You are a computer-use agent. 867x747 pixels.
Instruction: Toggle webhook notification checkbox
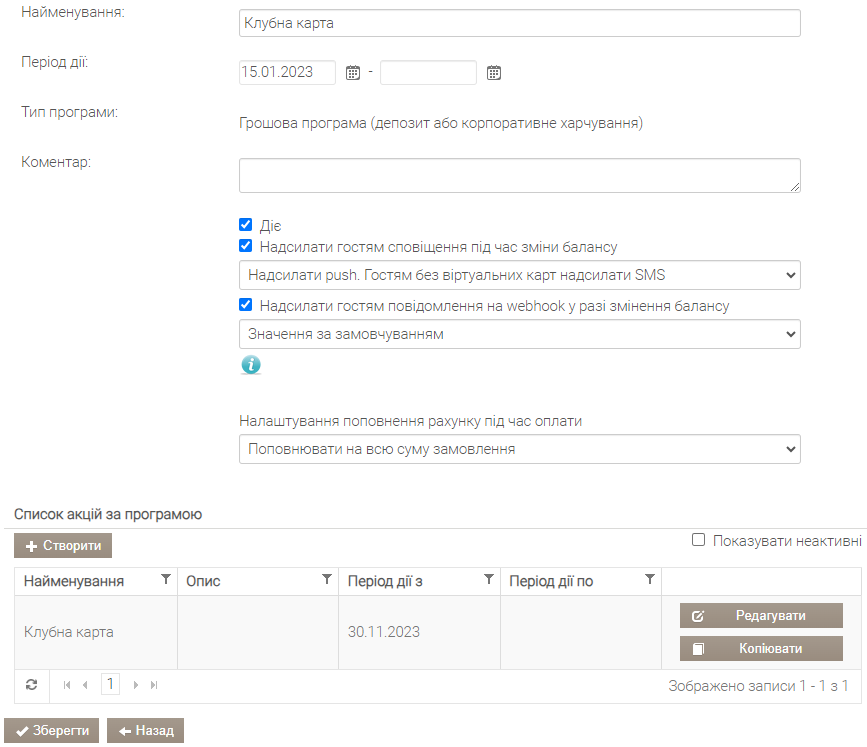[246, 305]
